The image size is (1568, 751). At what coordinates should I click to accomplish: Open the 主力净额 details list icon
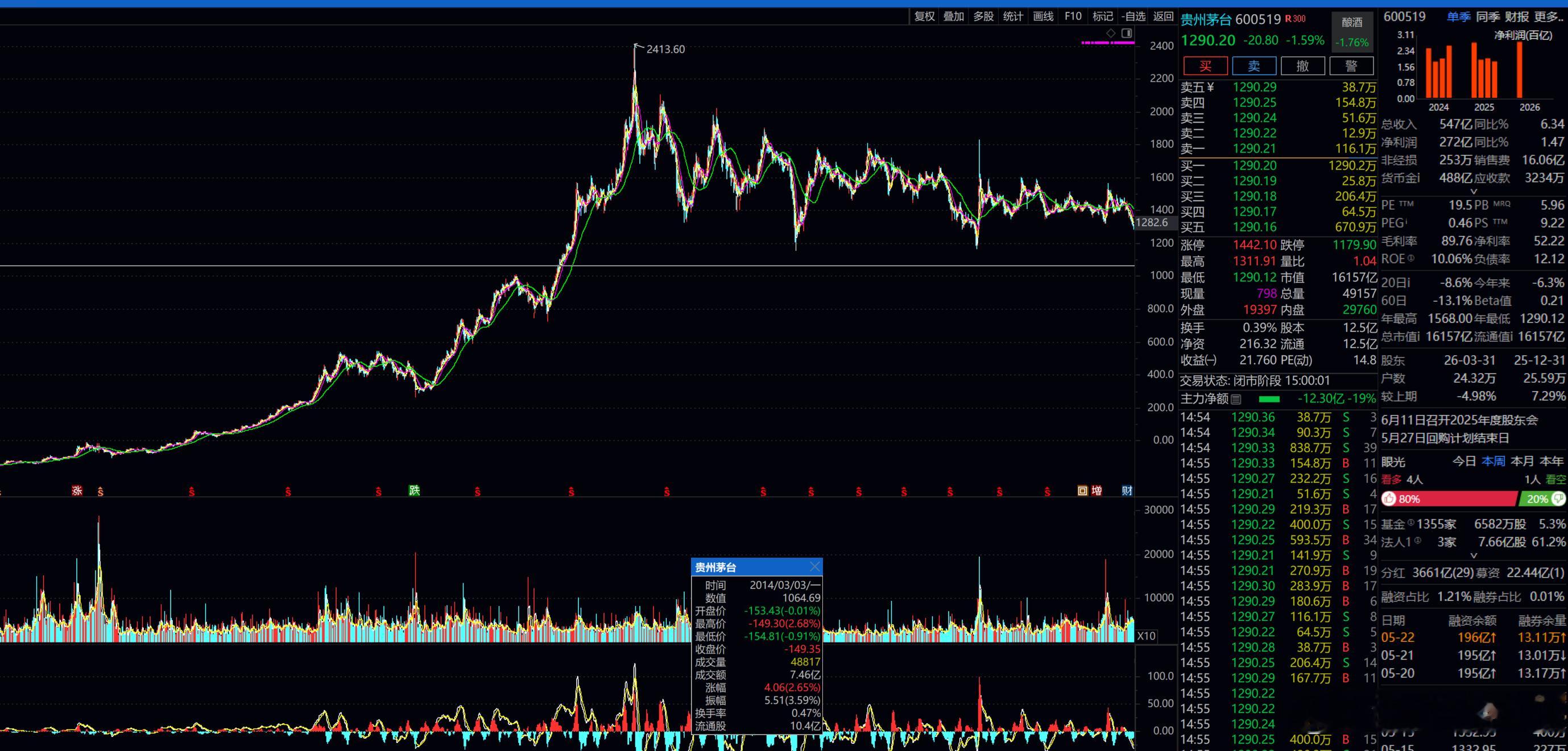pos(1236,399)
